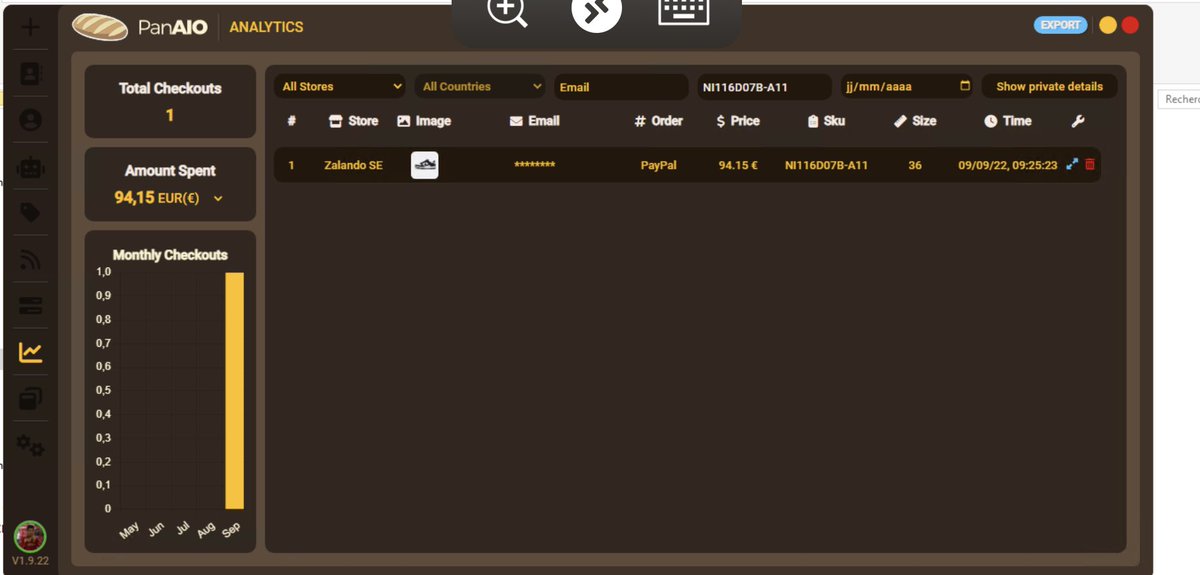Click the Email filter input field

(621, 87)
